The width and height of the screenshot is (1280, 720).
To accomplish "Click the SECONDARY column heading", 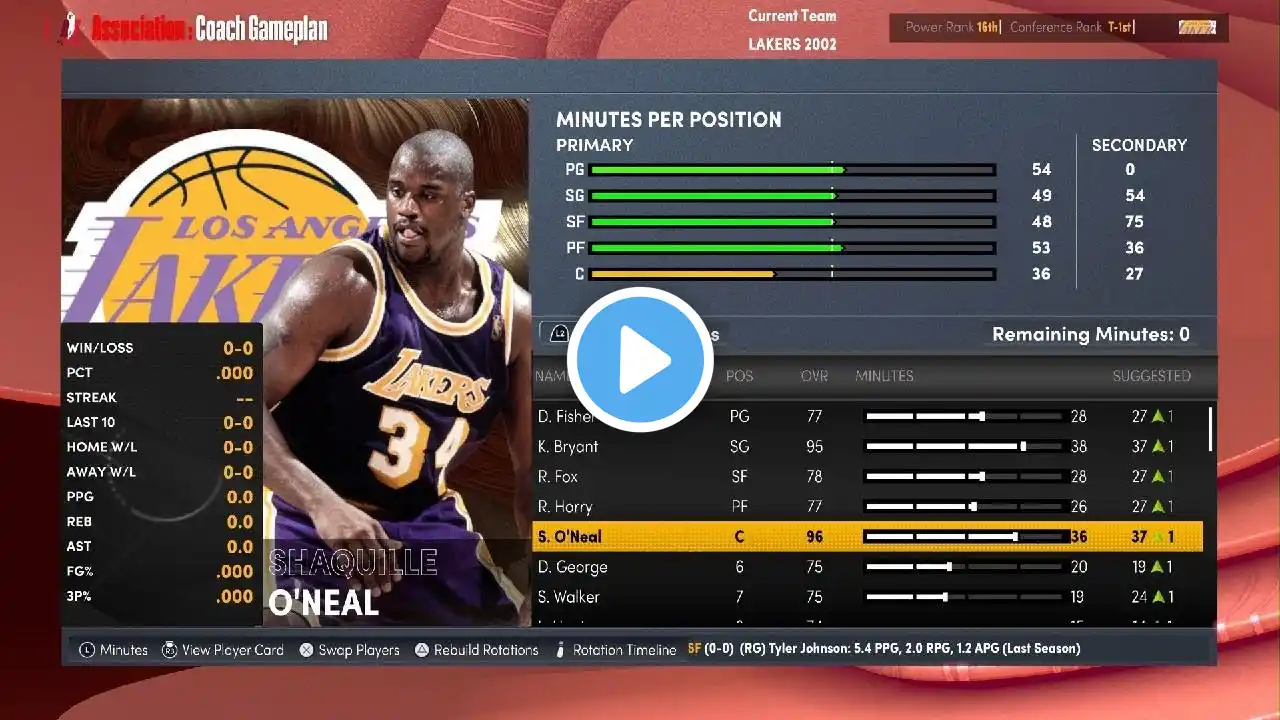I will pyautogui.click(x=1139, y=145).
